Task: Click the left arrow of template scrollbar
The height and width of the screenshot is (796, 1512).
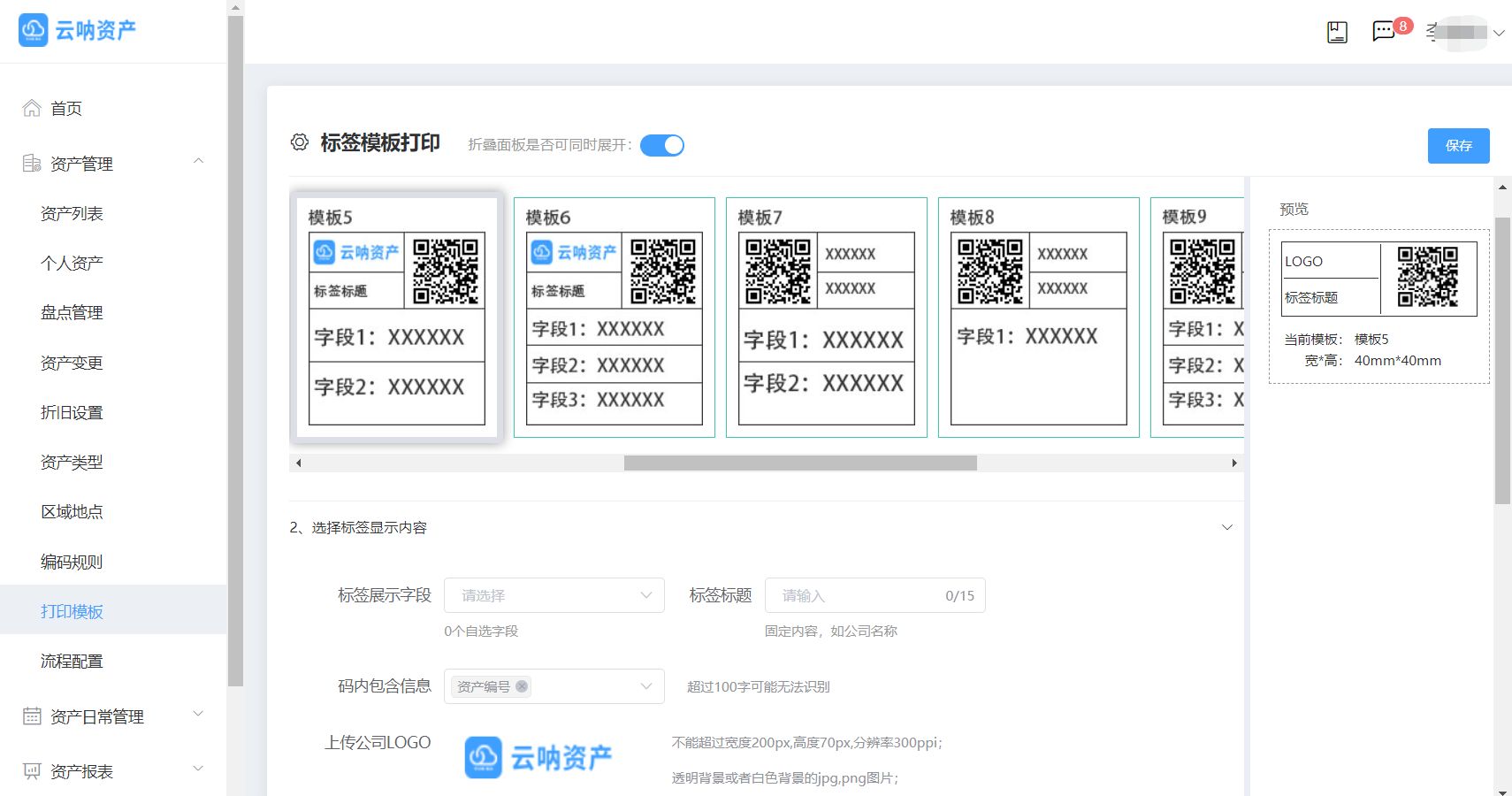Action: [299, 463]
